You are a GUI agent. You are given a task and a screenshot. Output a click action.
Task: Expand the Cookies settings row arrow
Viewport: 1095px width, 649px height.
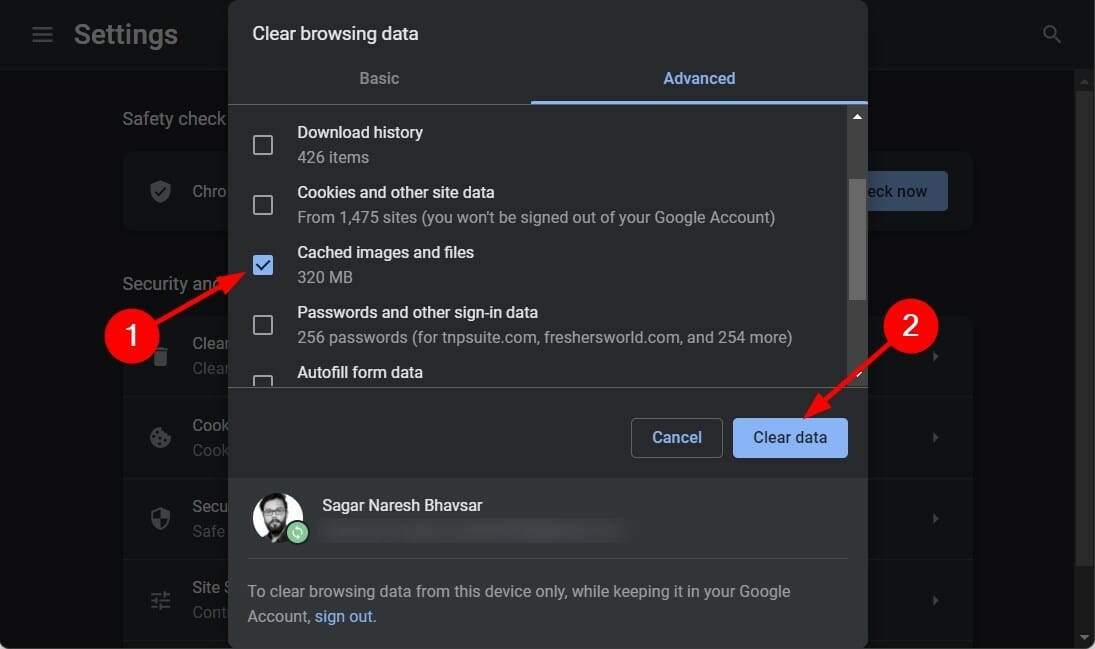(935, 437)
